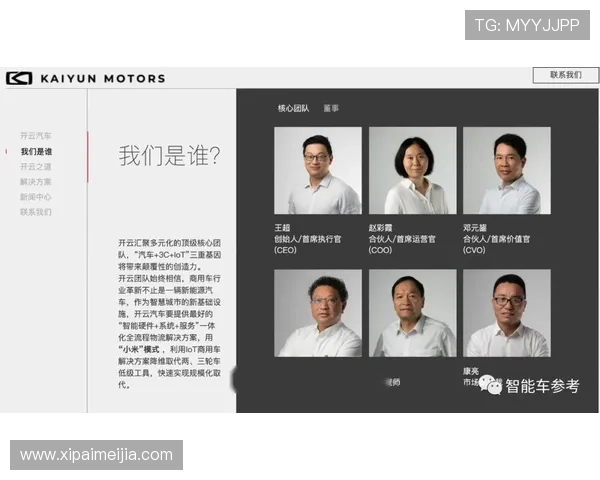This screenshot has height=480, width=600.
Task: Click the title 合伙人/首席运营官
Action: click(402, 239)
